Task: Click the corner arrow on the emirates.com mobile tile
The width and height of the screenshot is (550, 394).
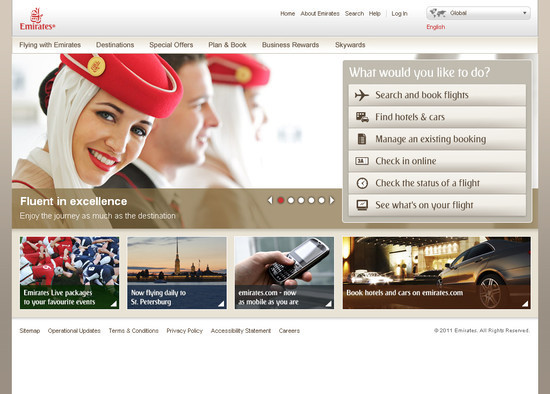Action: coord(328,304)
